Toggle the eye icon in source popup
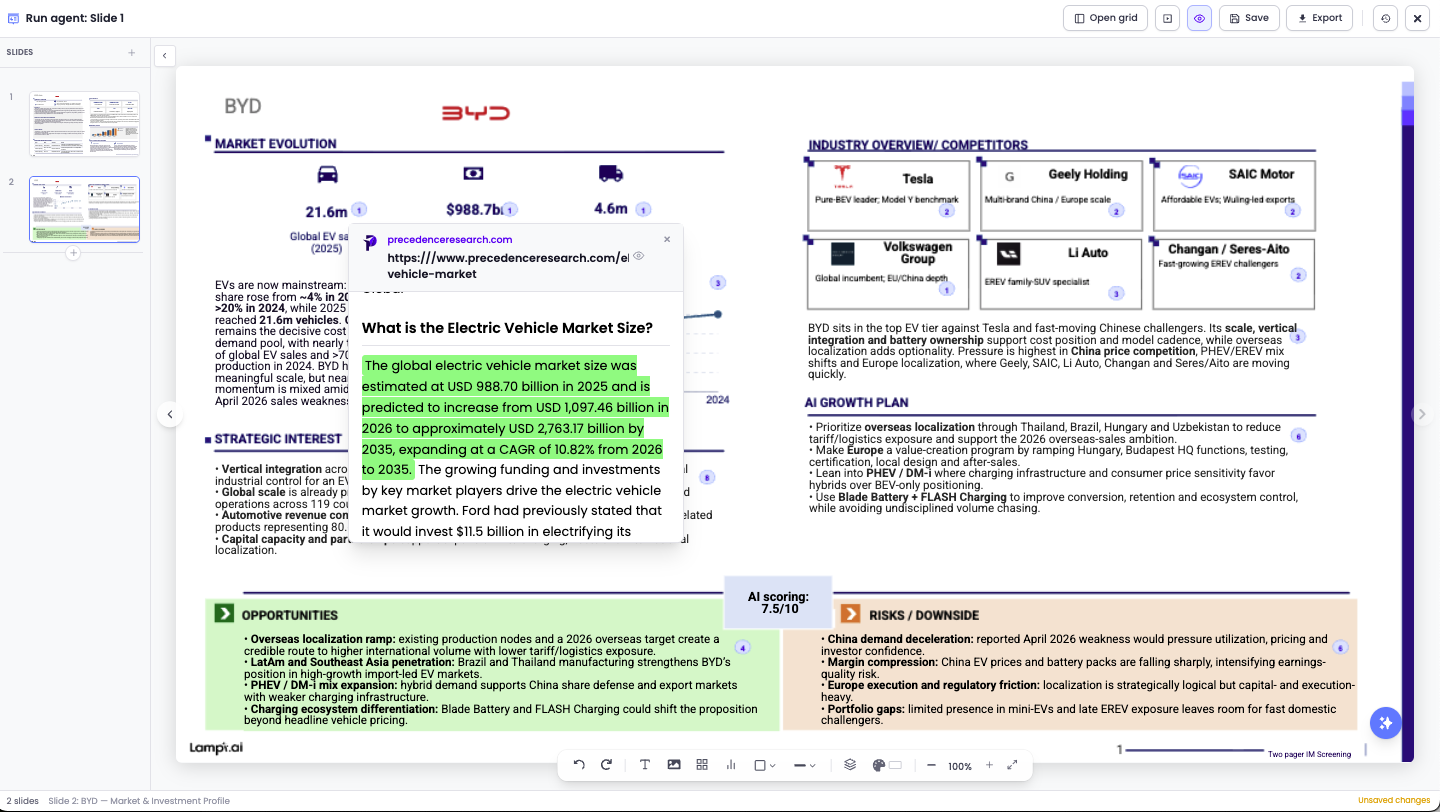This screenshot has width=1440, height=812. 638,257
